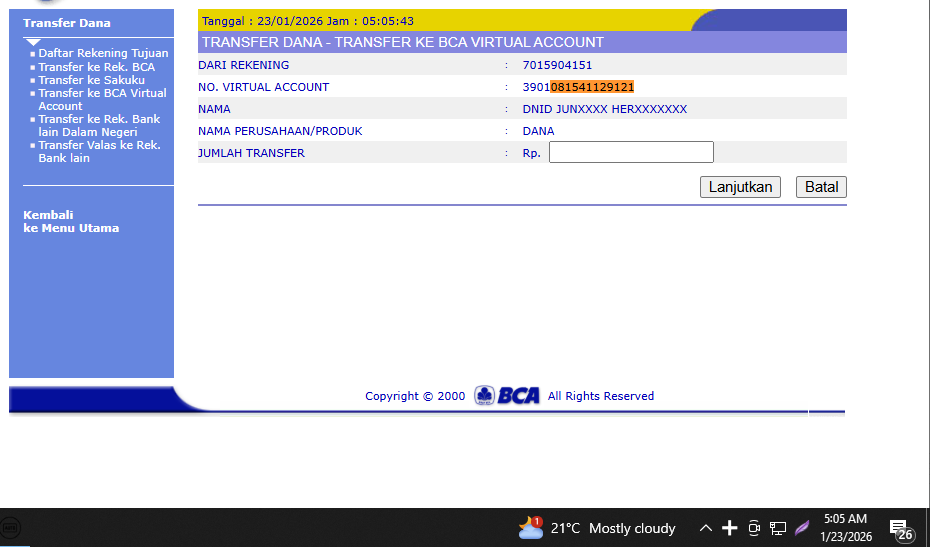Click the Jumlah Transfer amount field

point(631,152)
